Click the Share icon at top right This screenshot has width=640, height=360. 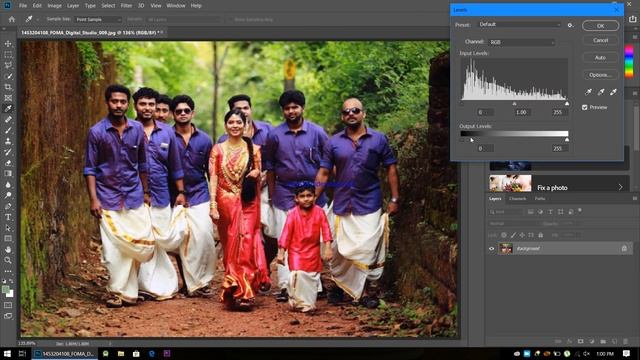(633, 19)
